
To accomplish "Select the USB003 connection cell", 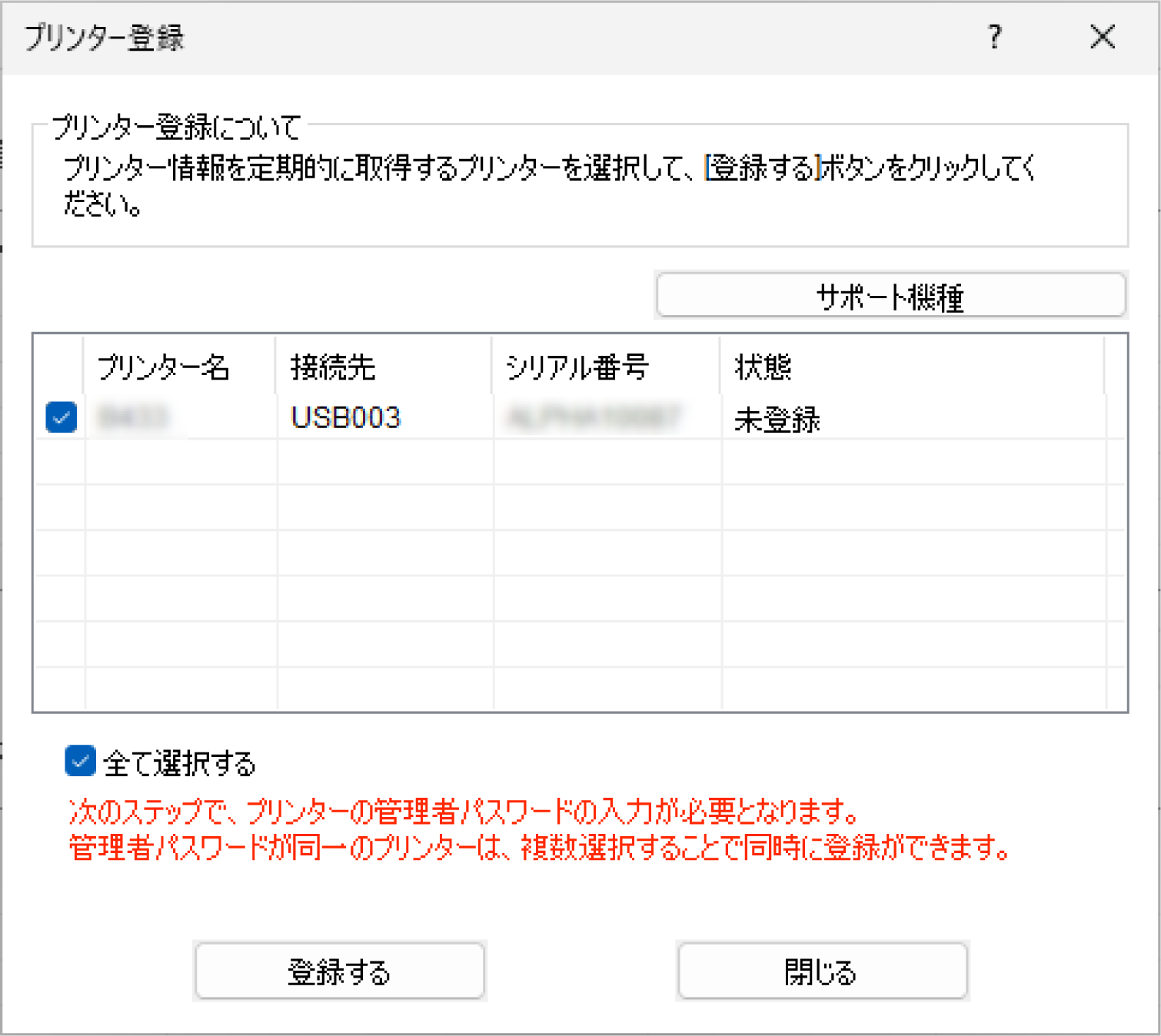I will pos(346,417).
